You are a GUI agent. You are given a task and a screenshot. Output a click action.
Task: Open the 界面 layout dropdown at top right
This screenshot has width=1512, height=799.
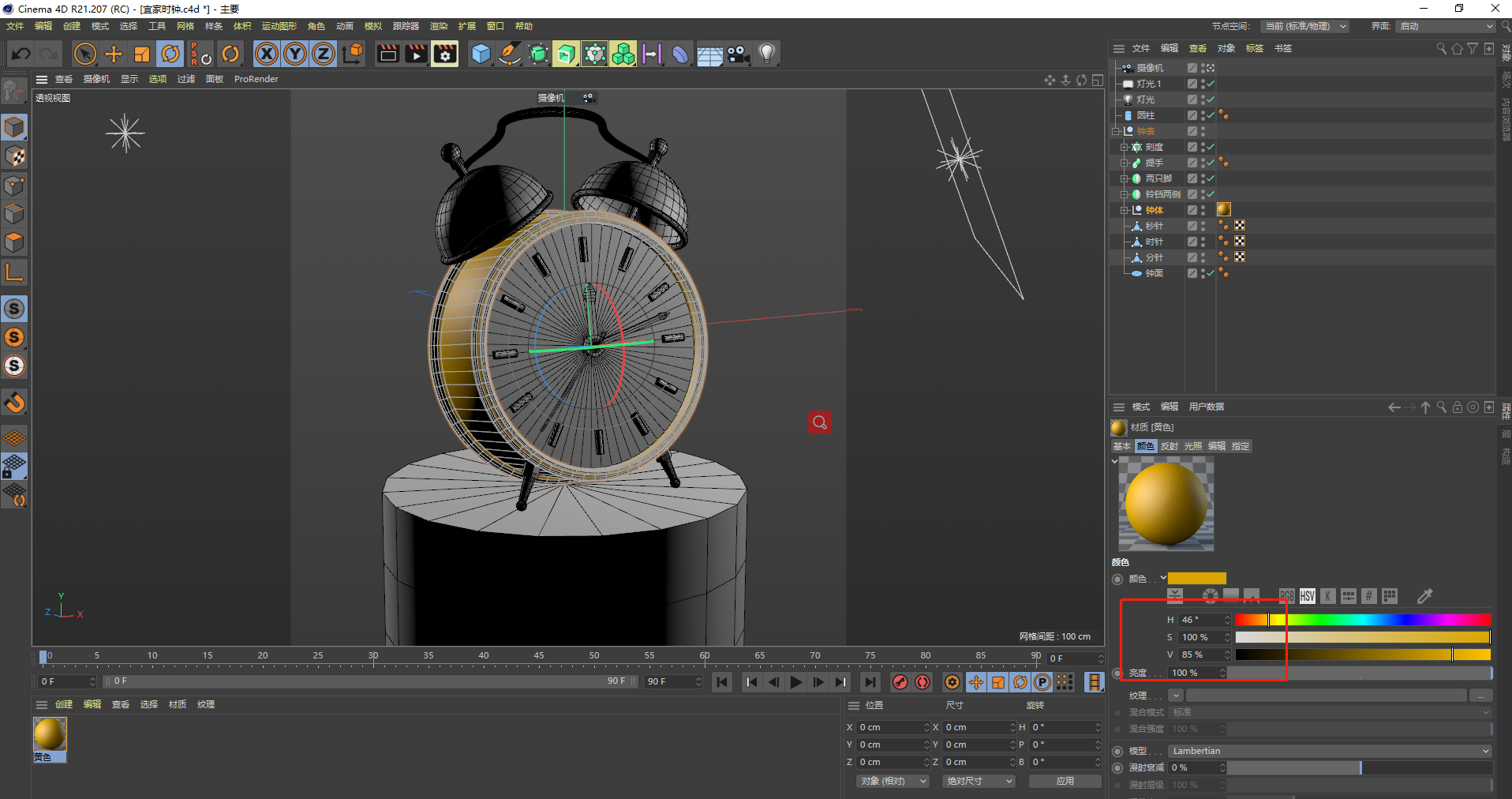[x=1444, y=26]
